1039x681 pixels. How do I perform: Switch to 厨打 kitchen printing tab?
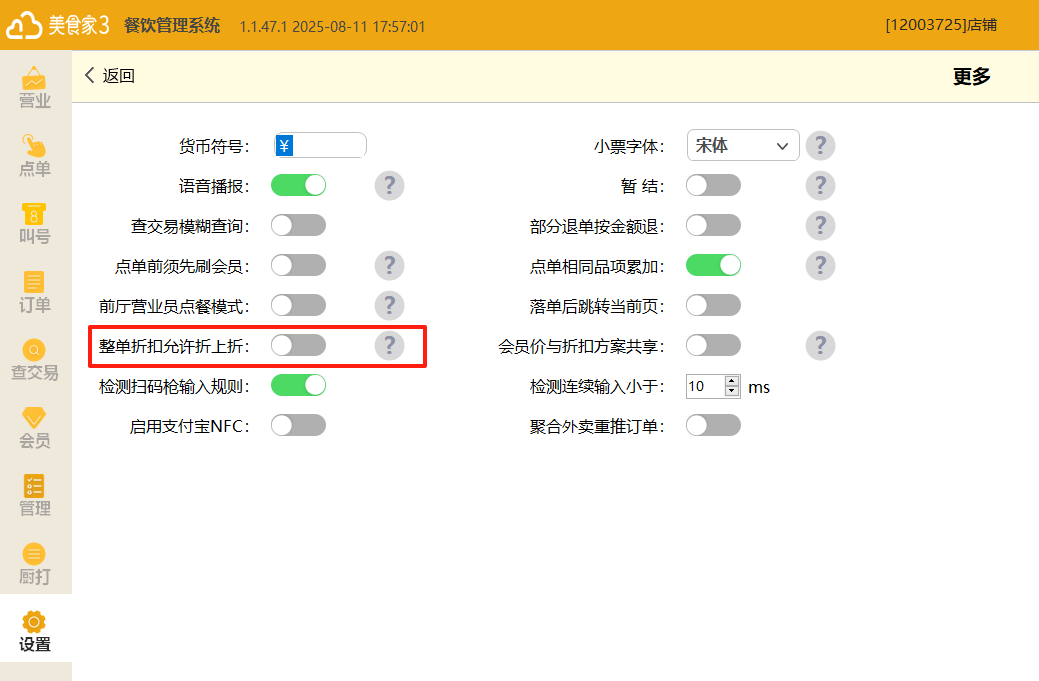coord(35,563)
